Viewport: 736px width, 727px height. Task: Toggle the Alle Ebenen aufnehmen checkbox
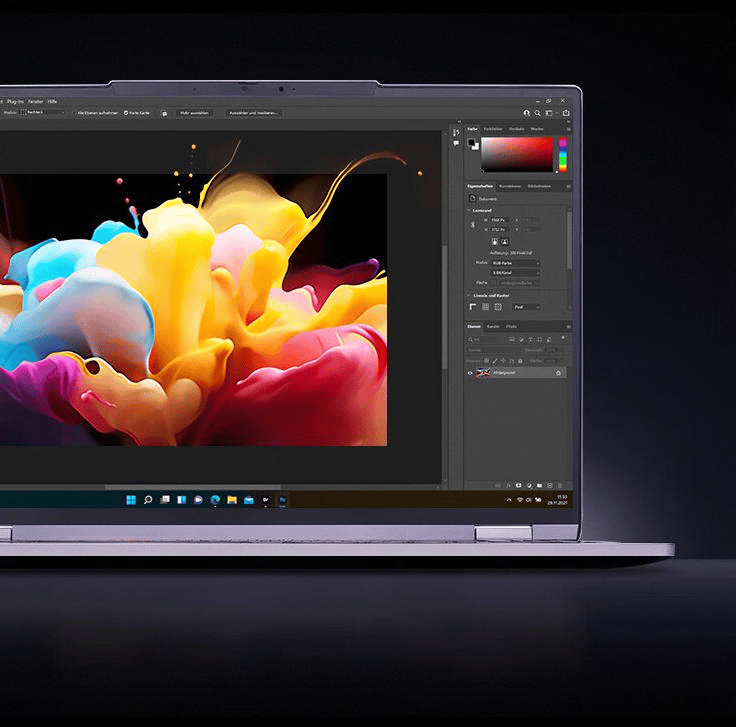pyautogui.click(x=76, y=113)
